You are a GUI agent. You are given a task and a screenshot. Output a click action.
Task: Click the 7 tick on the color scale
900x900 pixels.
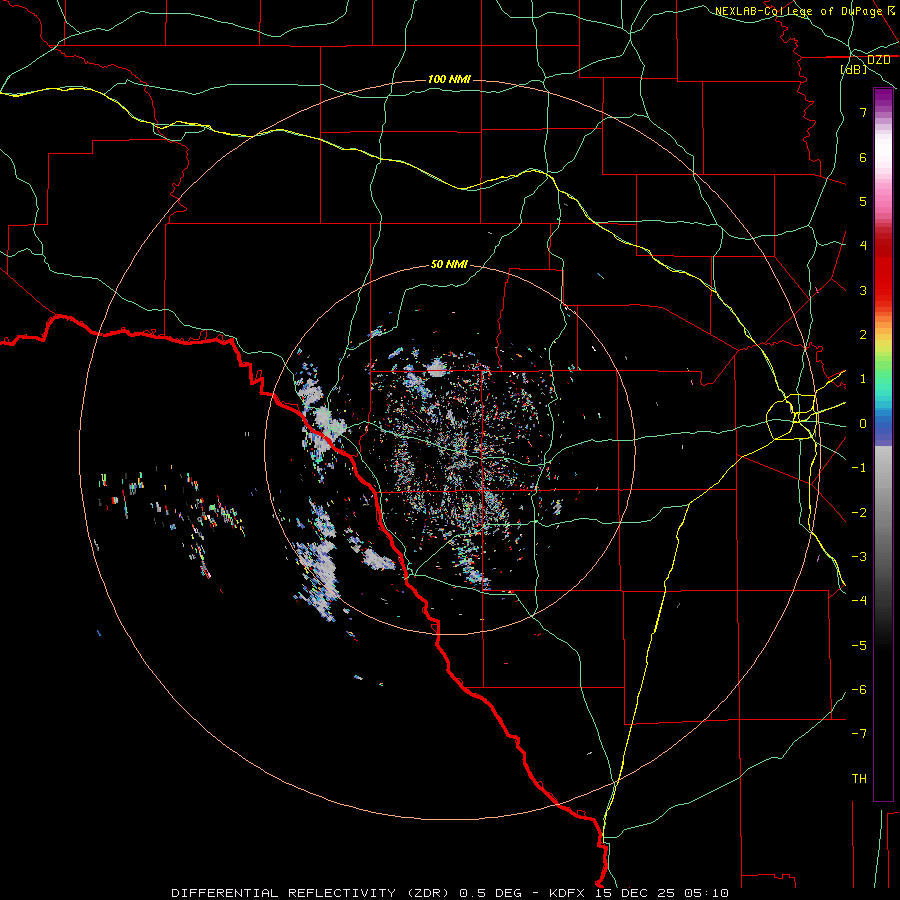[863, 112]
